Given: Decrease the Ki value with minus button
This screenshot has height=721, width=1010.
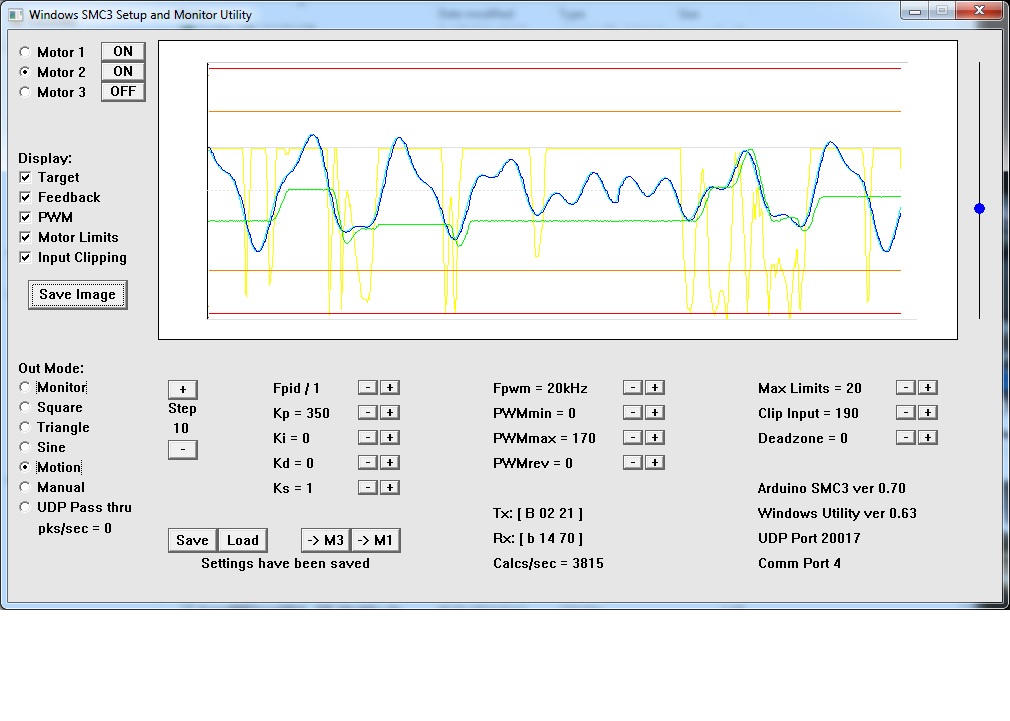Looking at the screenshot, I should pyautogui.click(x=368, y=438).
